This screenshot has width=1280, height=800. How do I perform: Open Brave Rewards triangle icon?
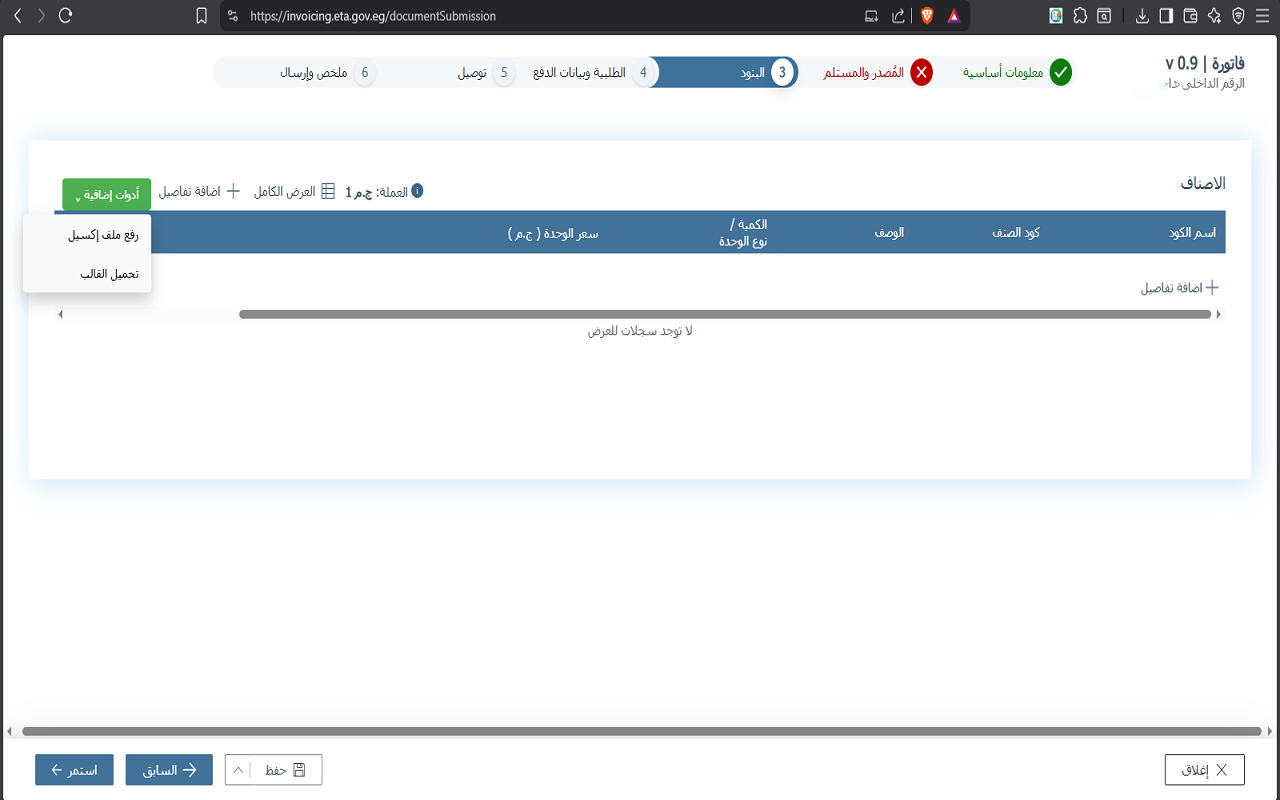click(x=954, y=16)
